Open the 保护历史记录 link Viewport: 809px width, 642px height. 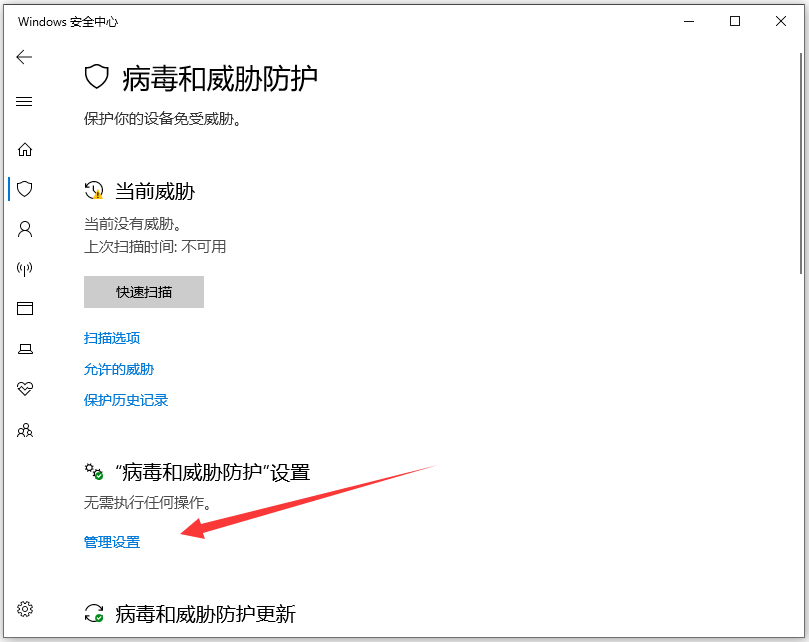pos(126,400)
